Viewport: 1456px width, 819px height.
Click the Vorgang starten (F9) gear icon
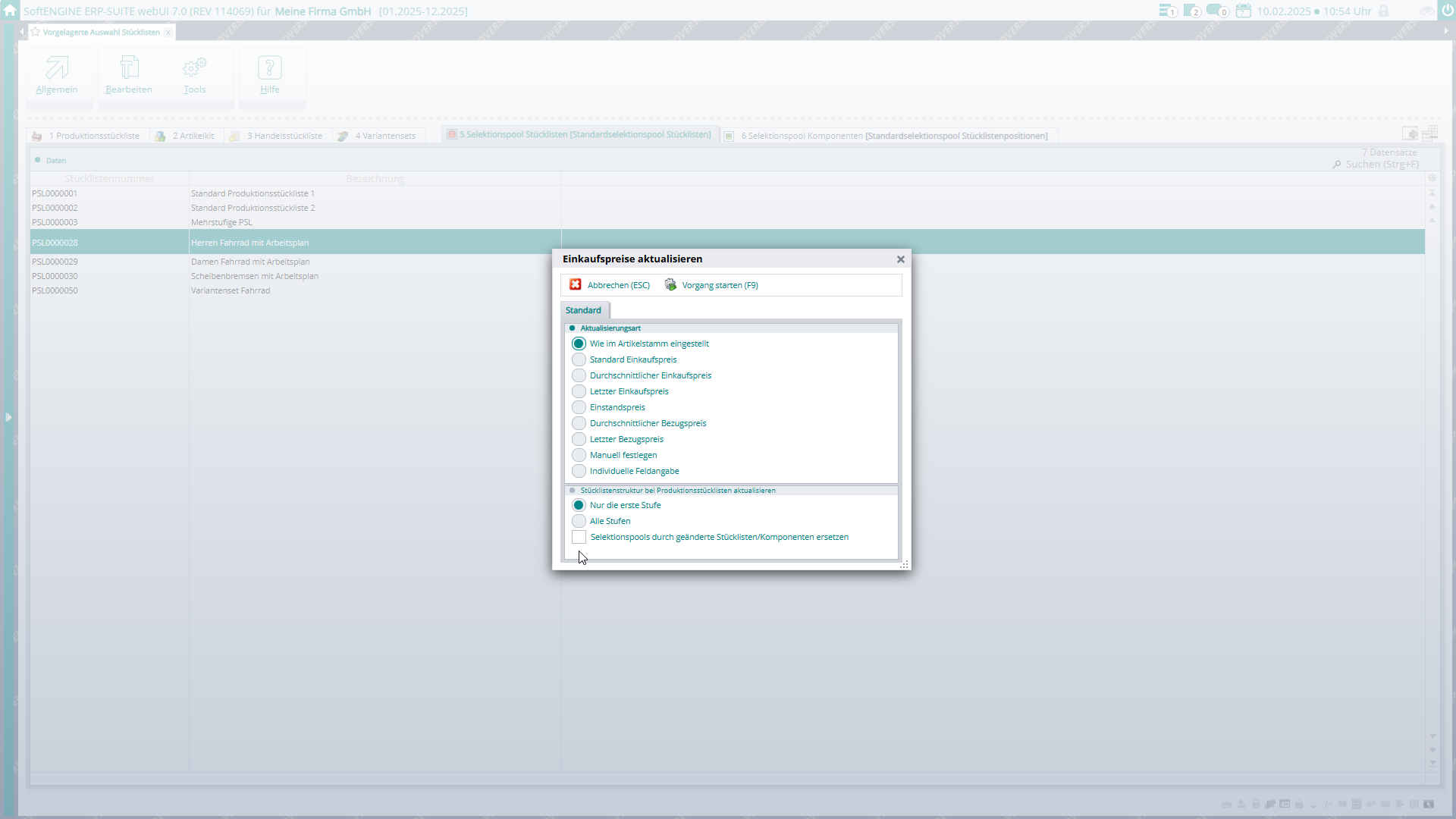point(670,284)
